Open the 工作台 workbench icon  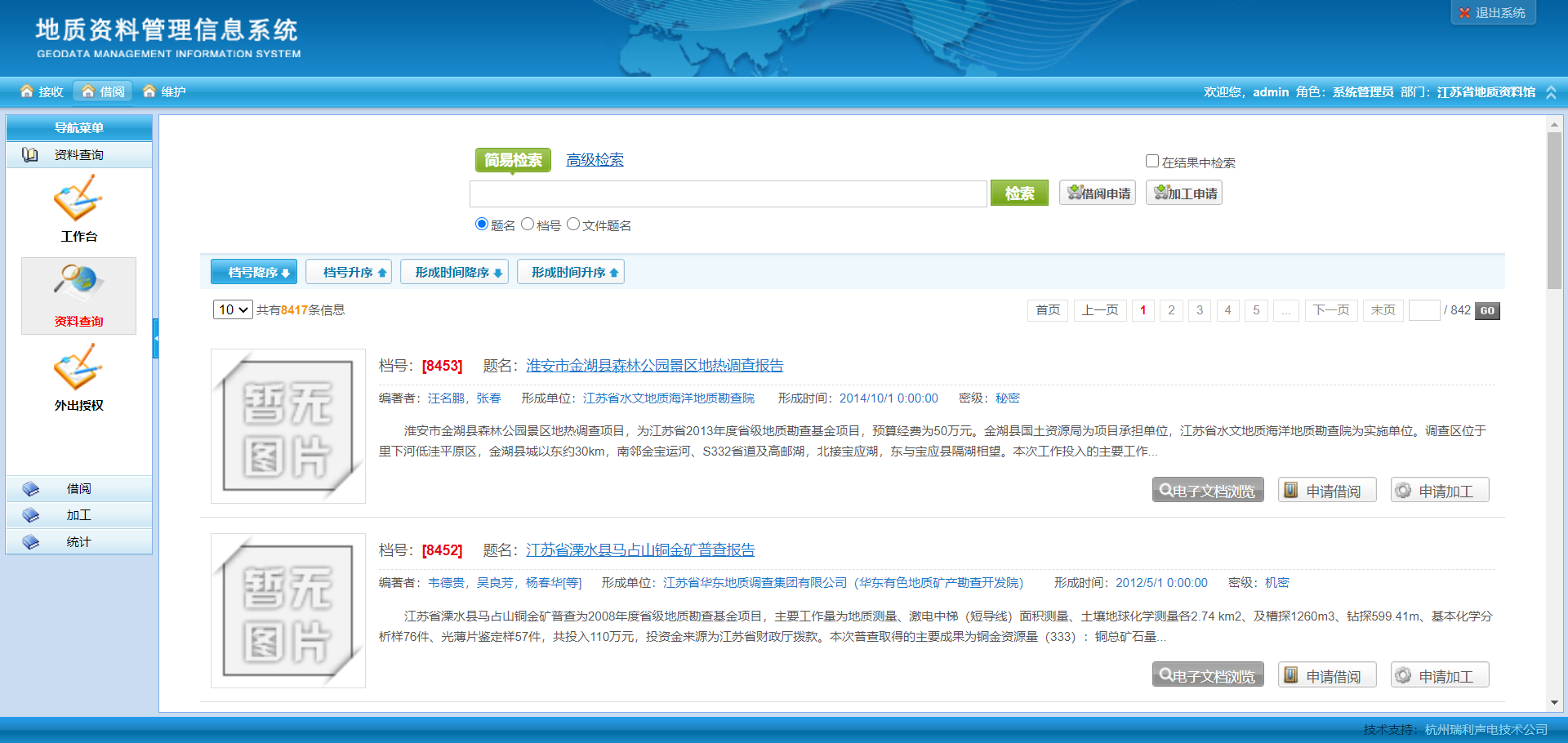(x=78, y=200)
